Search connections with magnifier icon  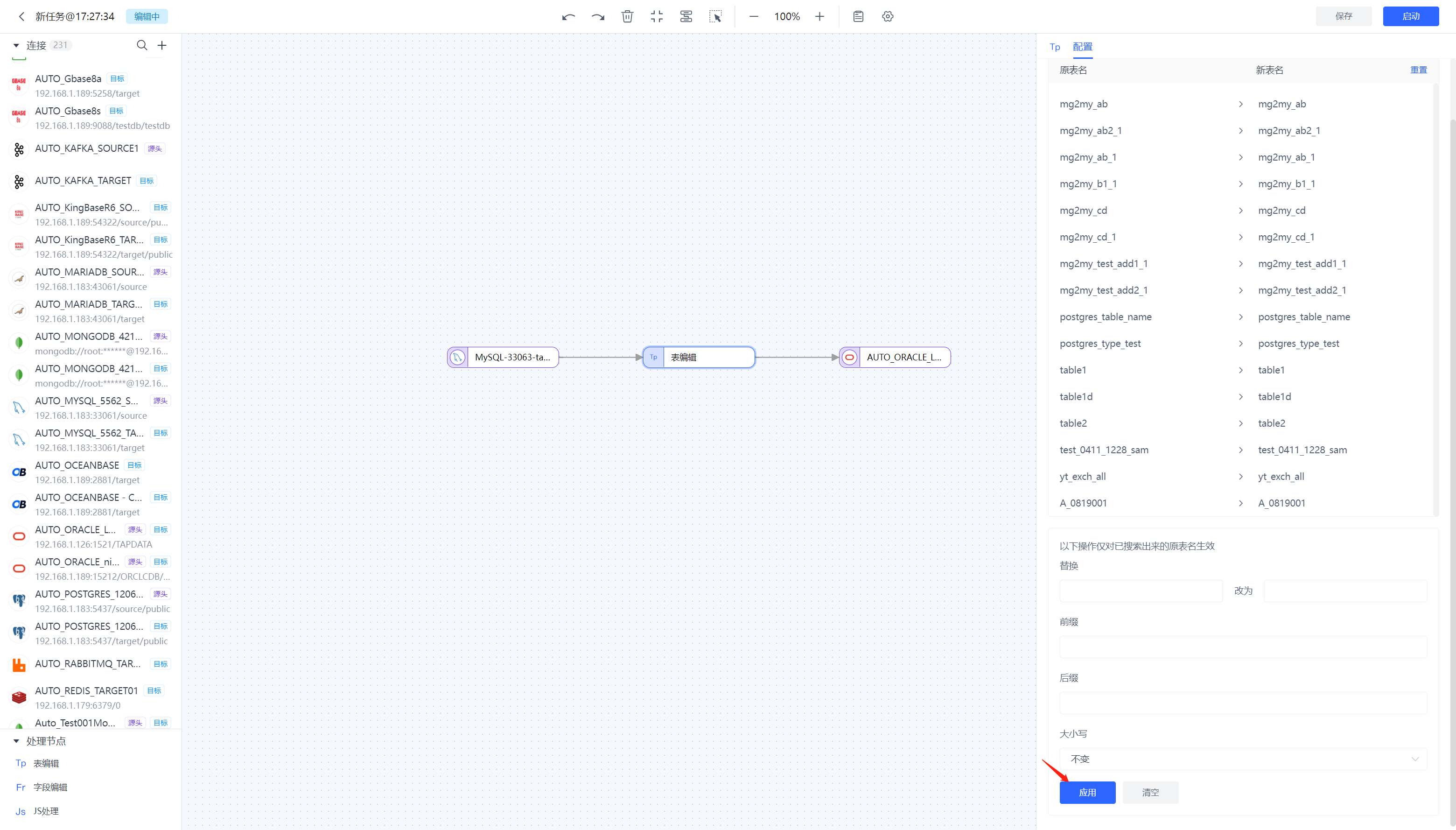[142, 45]
